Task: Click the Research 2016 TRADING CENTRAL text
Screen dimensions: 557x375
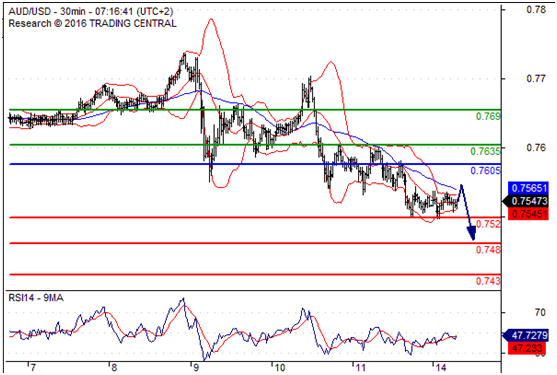Action: 92,23
